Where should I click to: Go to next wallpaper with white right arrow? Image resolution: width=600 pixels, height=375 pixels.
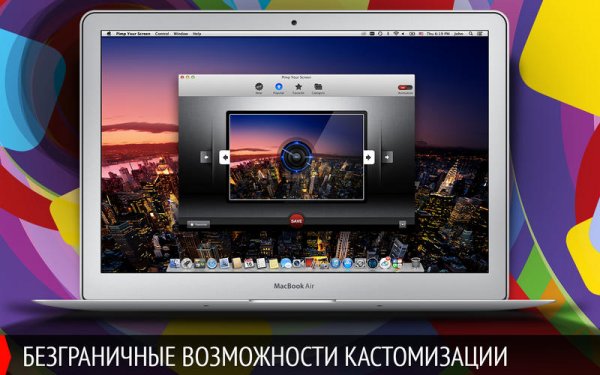coord(368,157)
